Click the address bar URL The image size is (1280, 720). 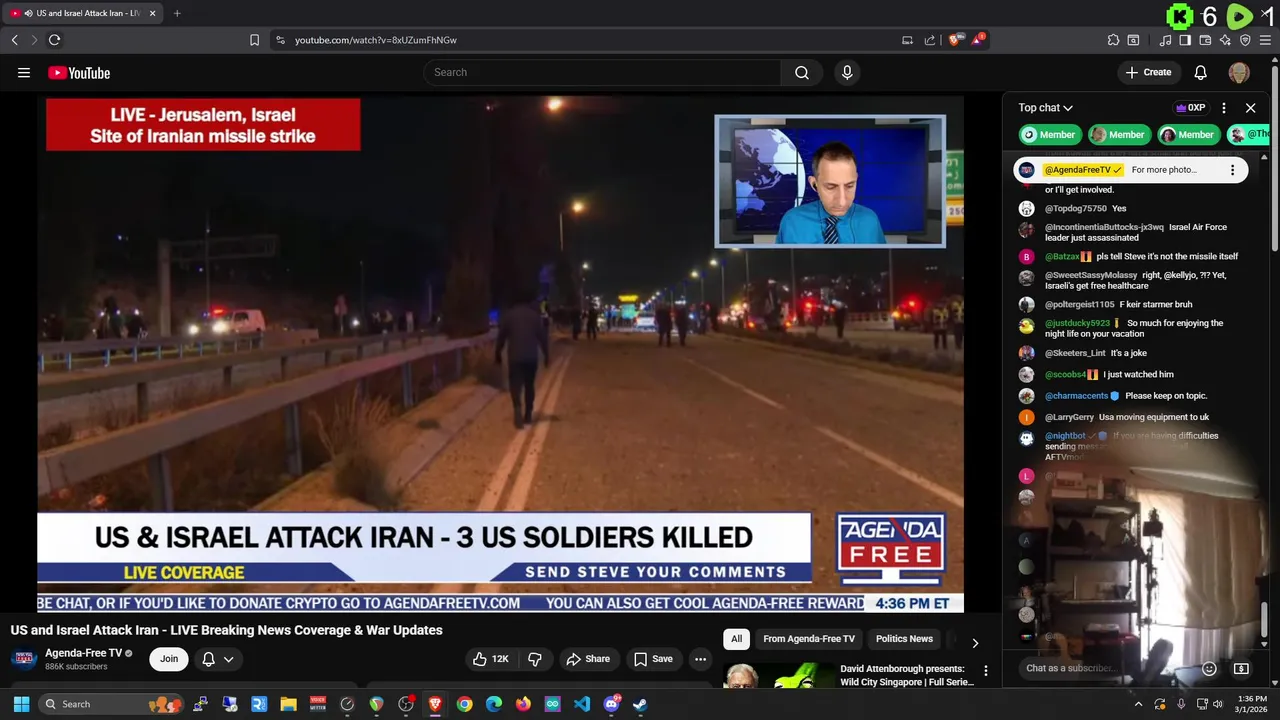tap(376, 40)
